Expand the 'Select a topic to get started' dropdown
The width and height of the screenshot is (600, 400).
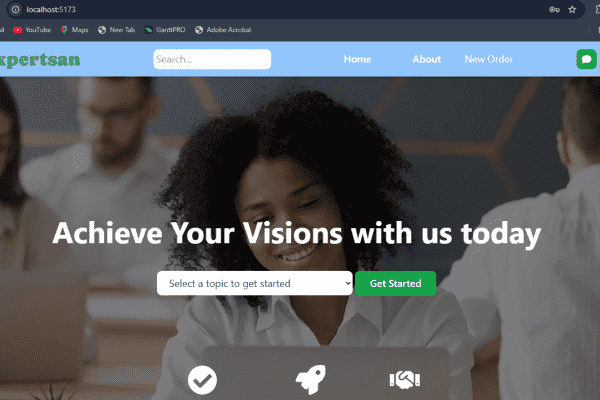254,283
